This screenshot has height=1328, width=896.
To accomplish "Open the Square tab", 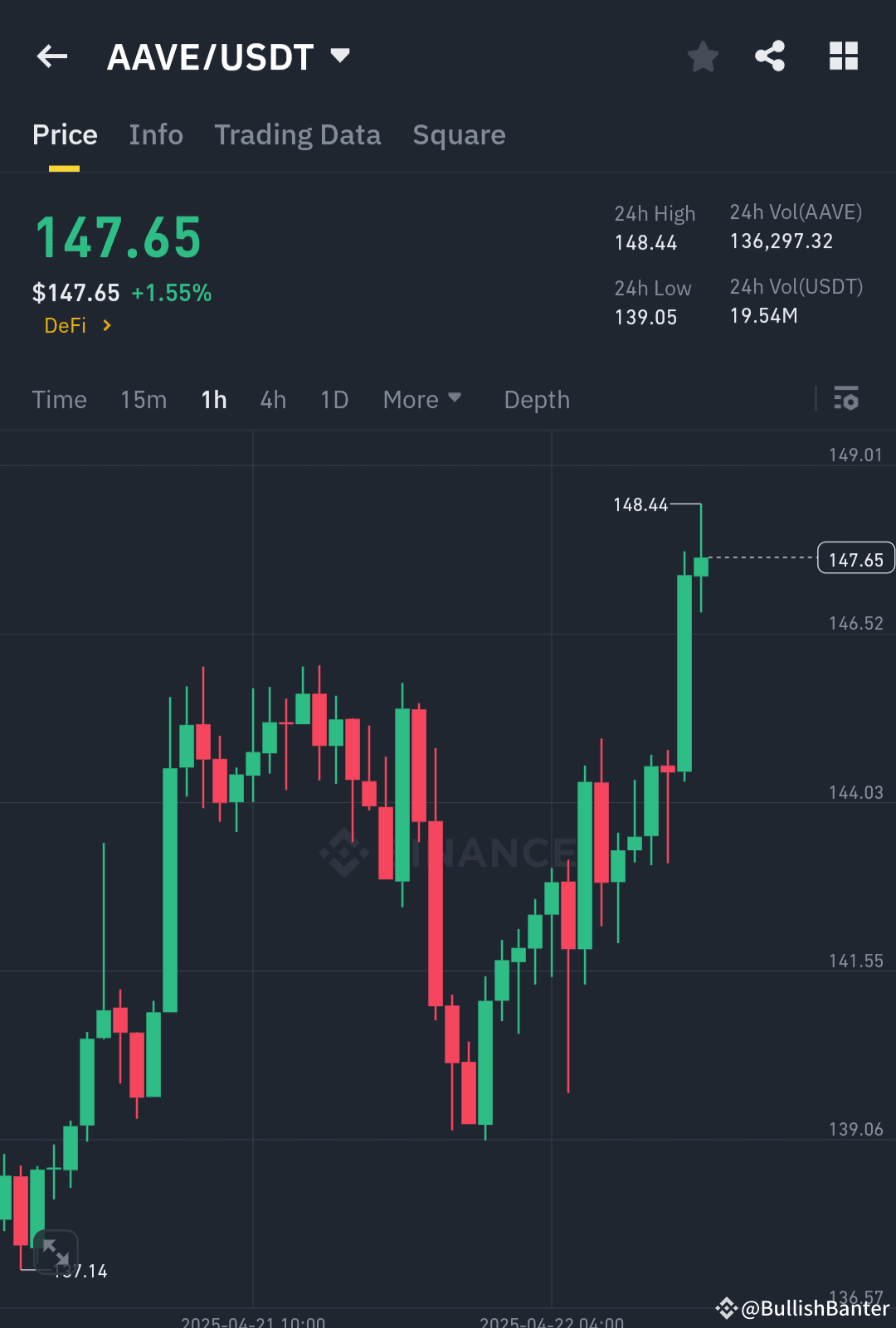I will (x=459, y=134).
